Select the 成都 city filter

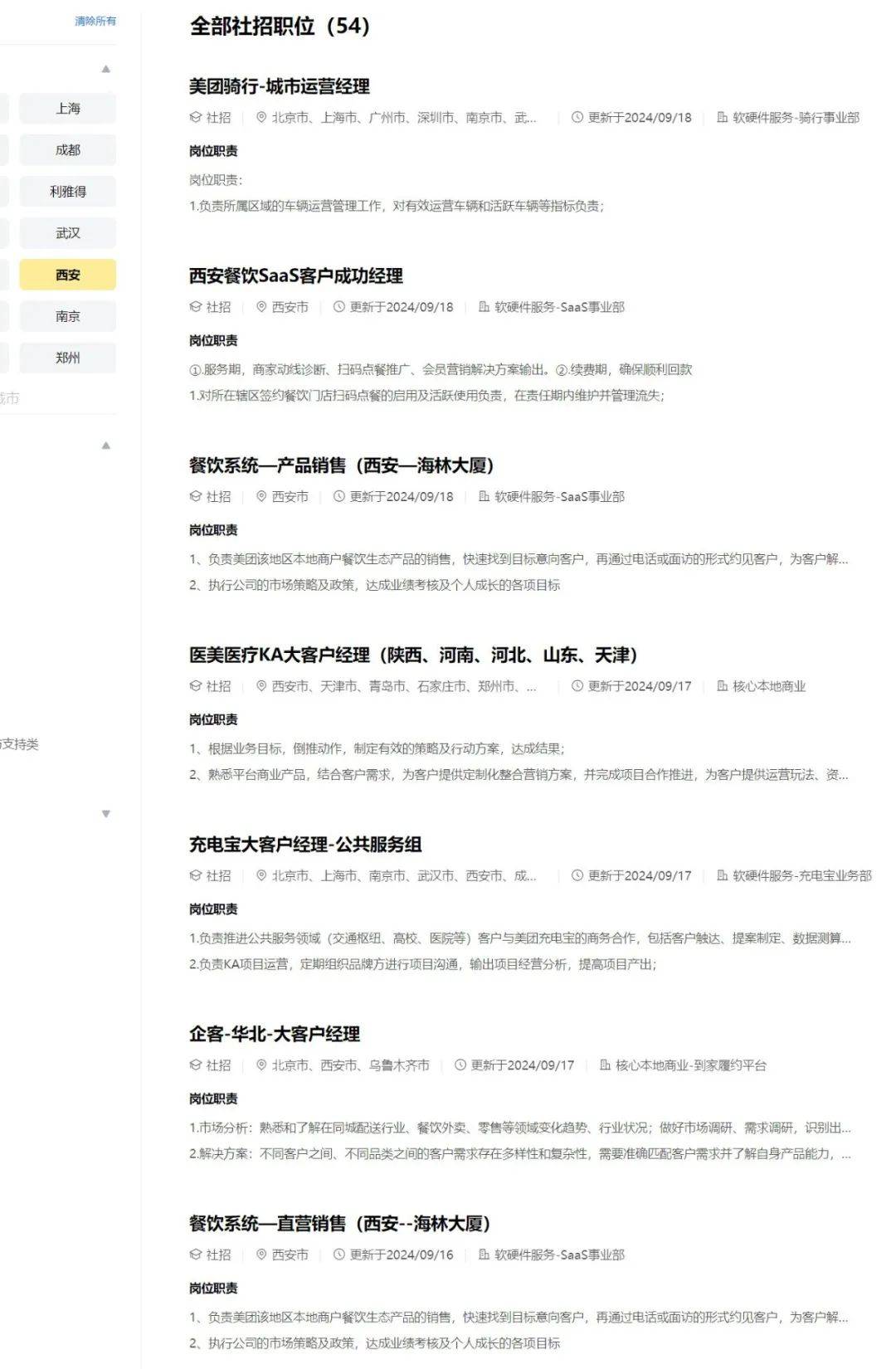pos(68,150)
